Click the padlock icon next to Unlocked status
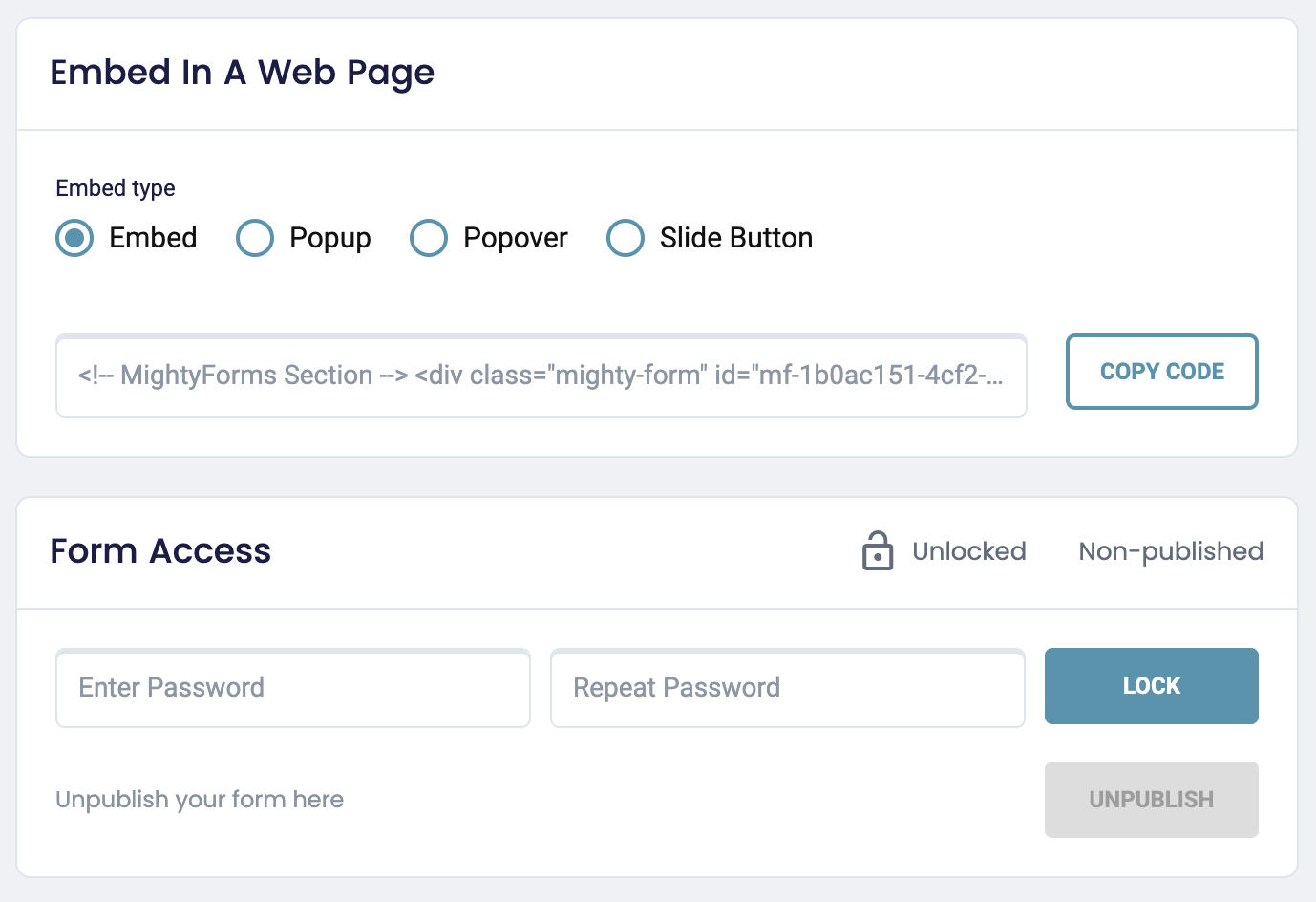This screenshot has height=902, width=1316. click(x=877, y=551)
